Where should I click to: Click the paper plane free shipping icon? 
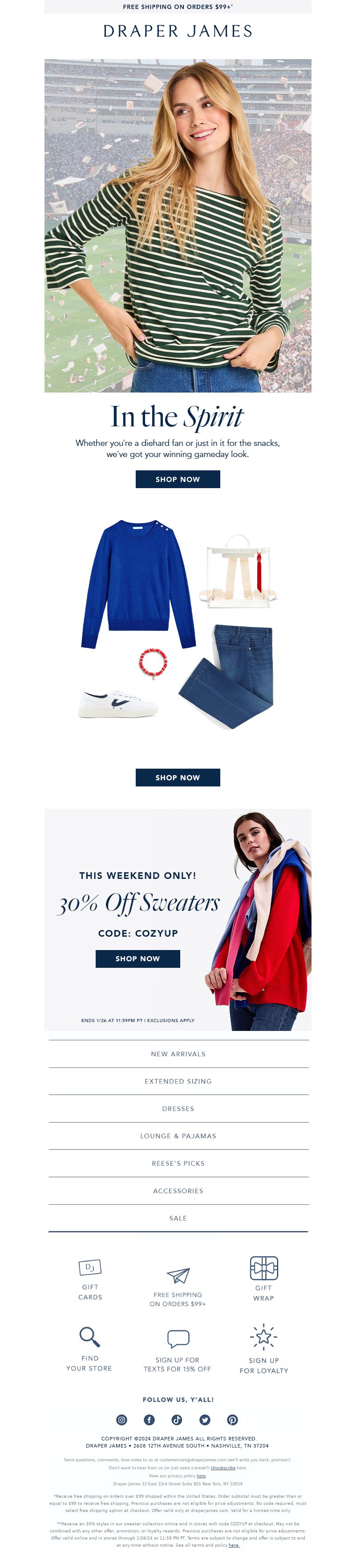(x=178, y=1275)
